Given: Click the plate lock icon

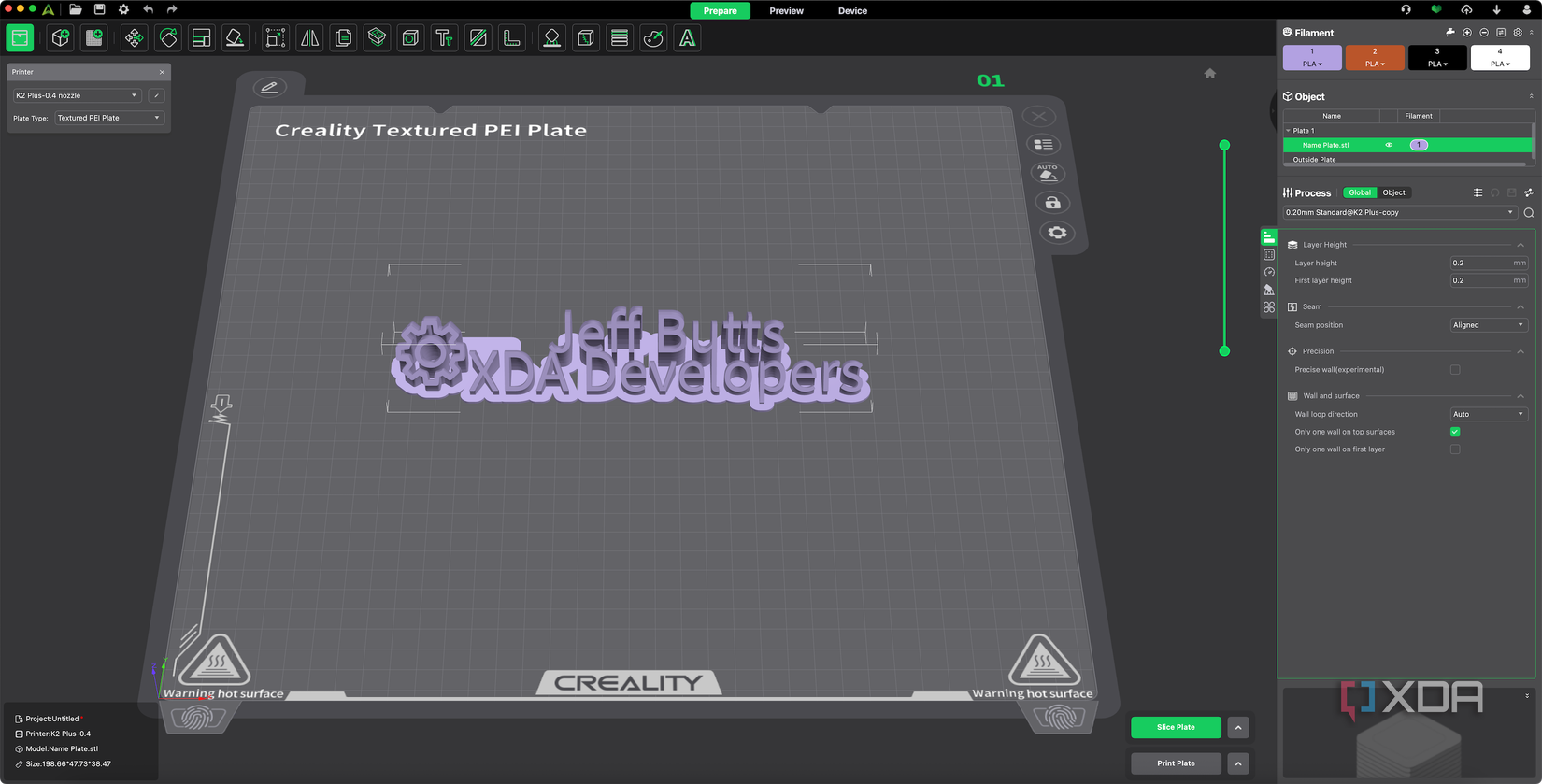Looking at the screenshot, I should [1052, 203].
